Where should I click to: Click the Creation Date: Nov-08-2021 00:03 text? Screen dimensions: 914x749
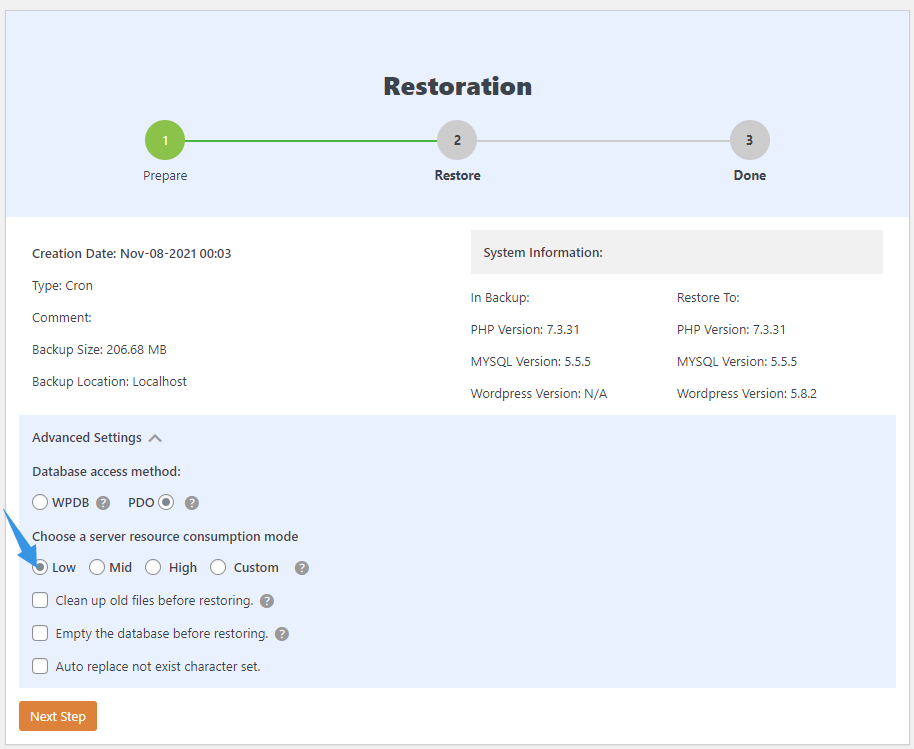pyautogui.click(x=132, y=254)
